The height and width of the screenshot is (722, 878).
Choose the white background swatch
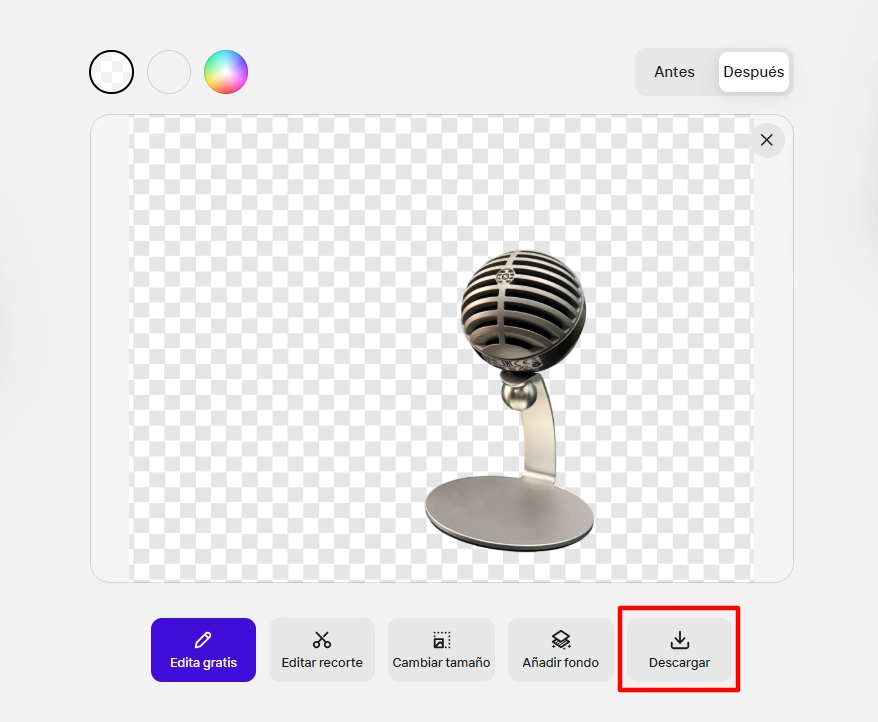pos(169,72)
